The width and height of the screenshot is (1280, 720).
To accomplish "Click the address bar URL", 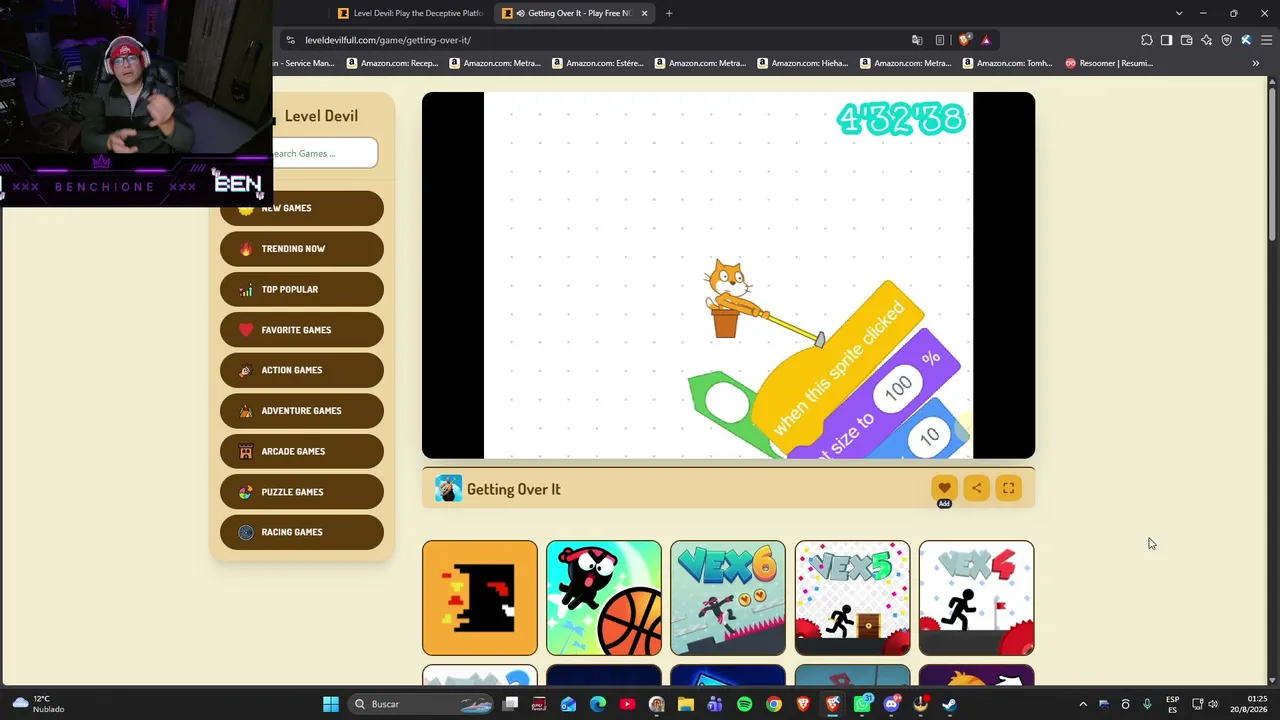I will tap(388, 40).
